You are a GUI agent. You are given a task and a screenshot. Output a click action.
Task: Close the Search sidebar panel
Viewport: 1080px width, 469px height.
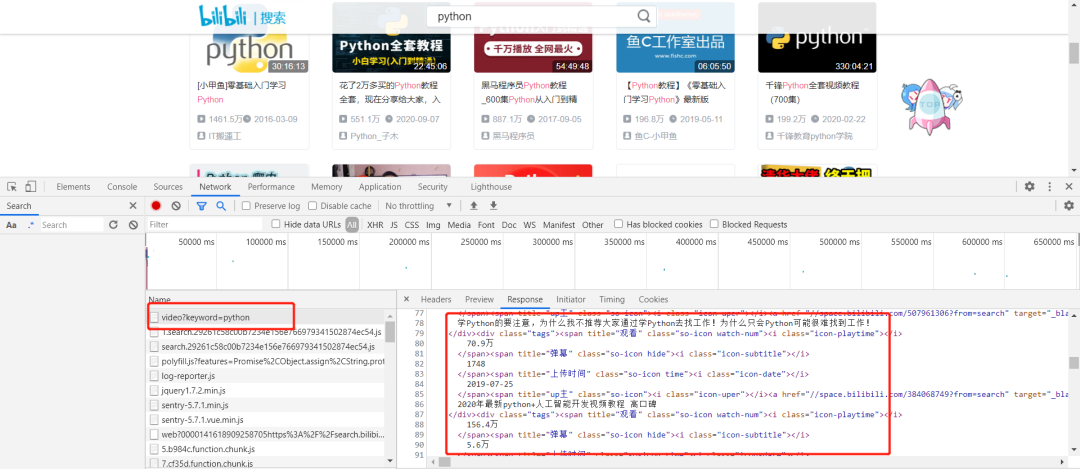coord(133,206)
